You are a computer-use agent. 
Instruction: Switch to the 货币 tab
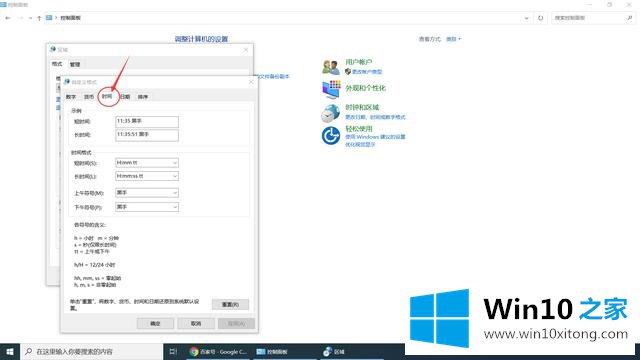coord(89,97)
